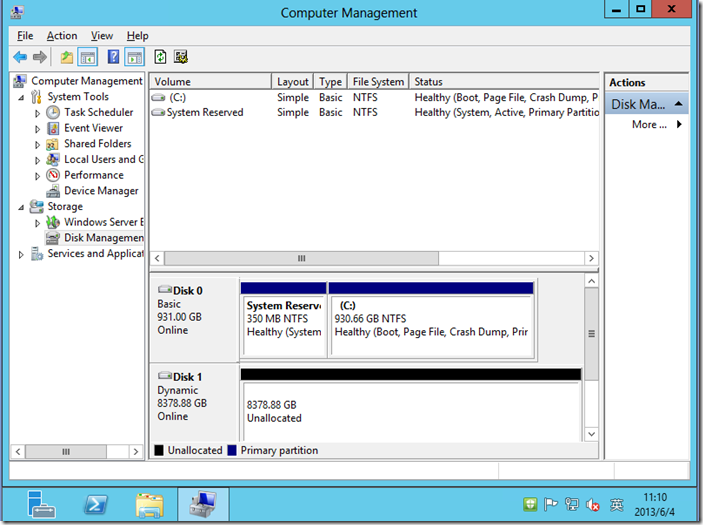Open the Help menu
Image resolution: width=703 pixels, height=525 pixels.
(137, 36)
